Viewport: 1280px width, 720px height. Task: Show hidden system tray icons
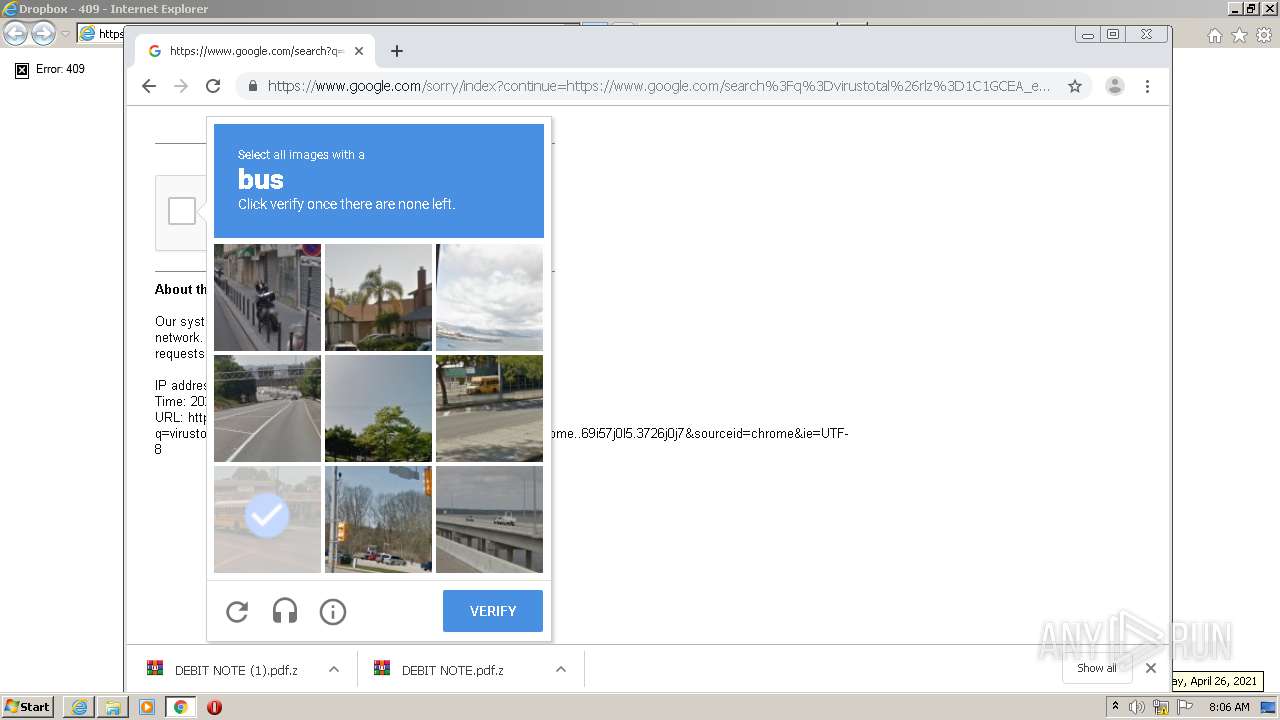[x=1115, y=707]
